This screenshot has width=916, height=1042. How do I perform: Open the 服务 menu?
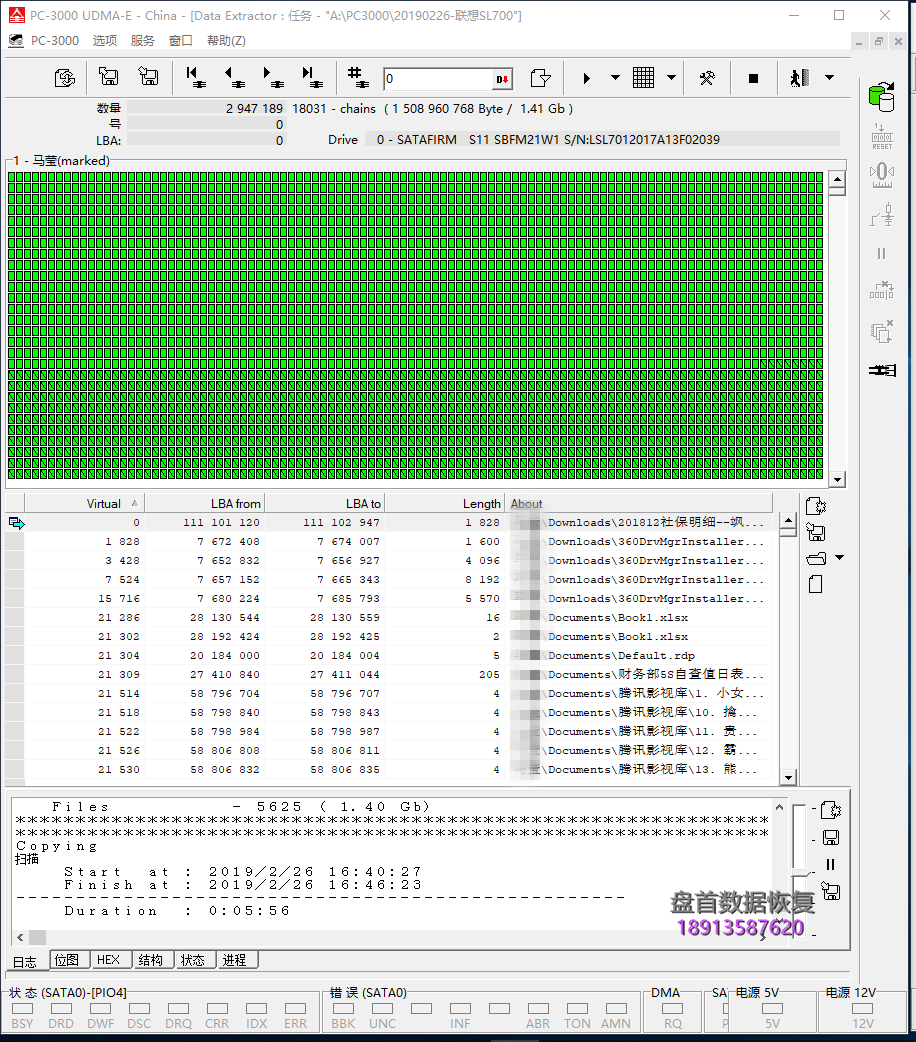coord(143,41)
